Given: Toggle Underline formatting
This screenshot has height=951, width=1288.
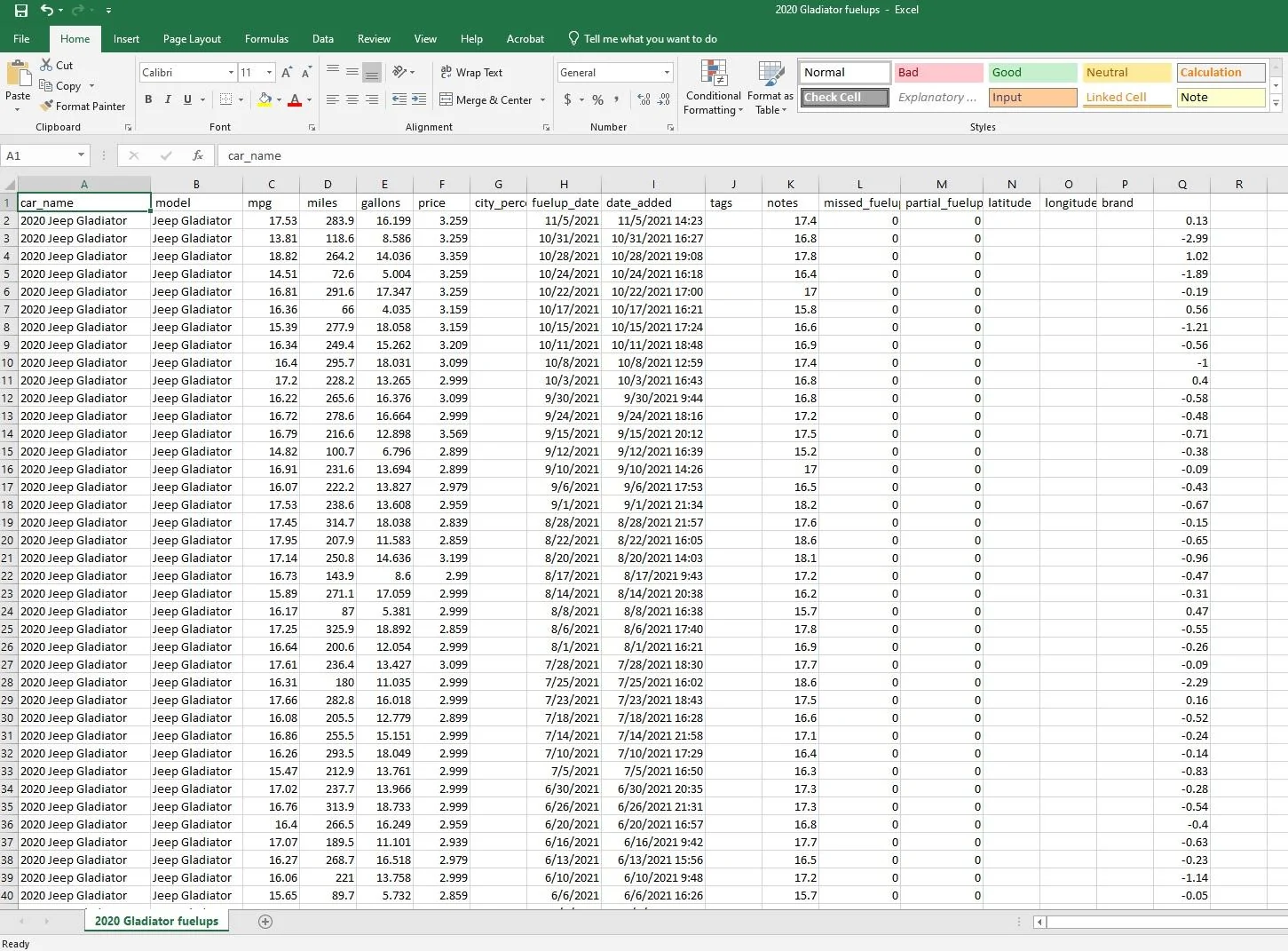Looking at the screenshot, I should tap(187, 99).
